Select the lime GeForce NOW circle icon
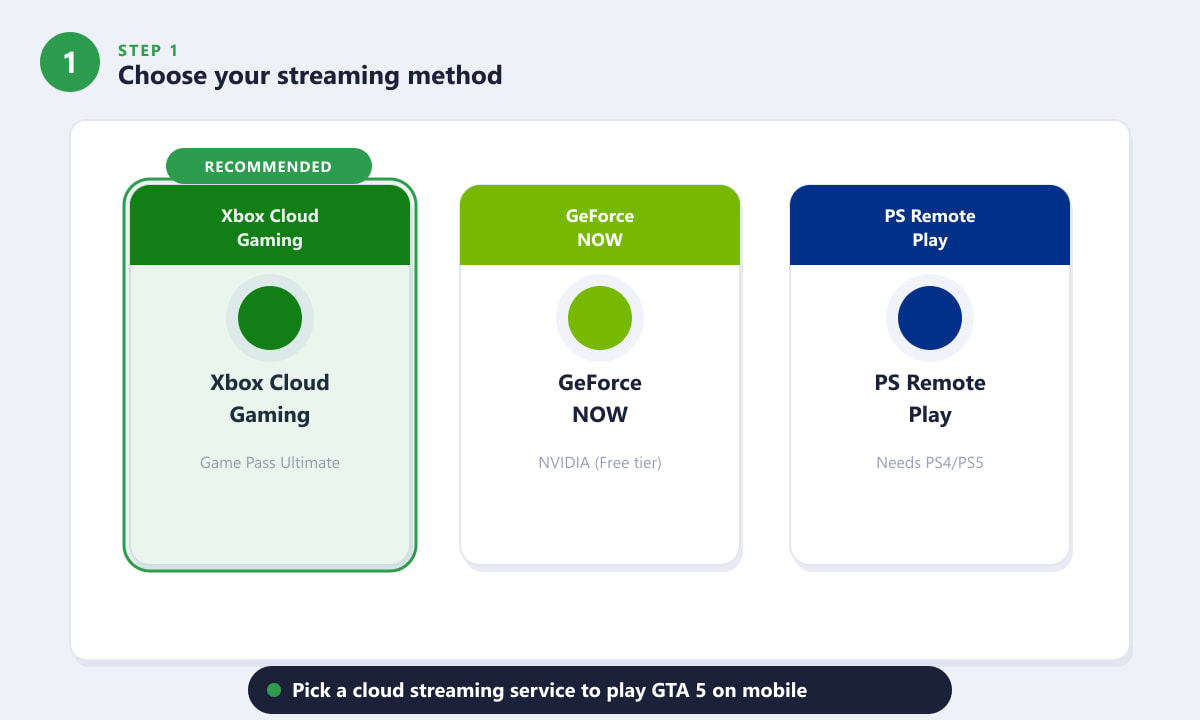This screenshot has height=720, width=1200. click(600, 318)
